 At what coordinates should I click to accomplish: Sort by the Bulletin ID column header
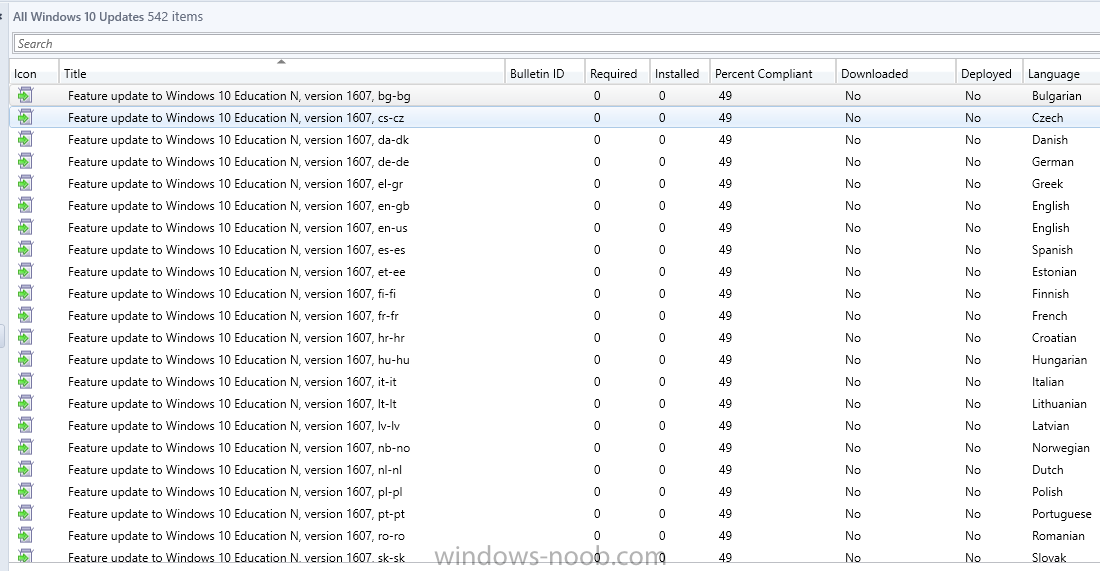[x=544, y=73]
